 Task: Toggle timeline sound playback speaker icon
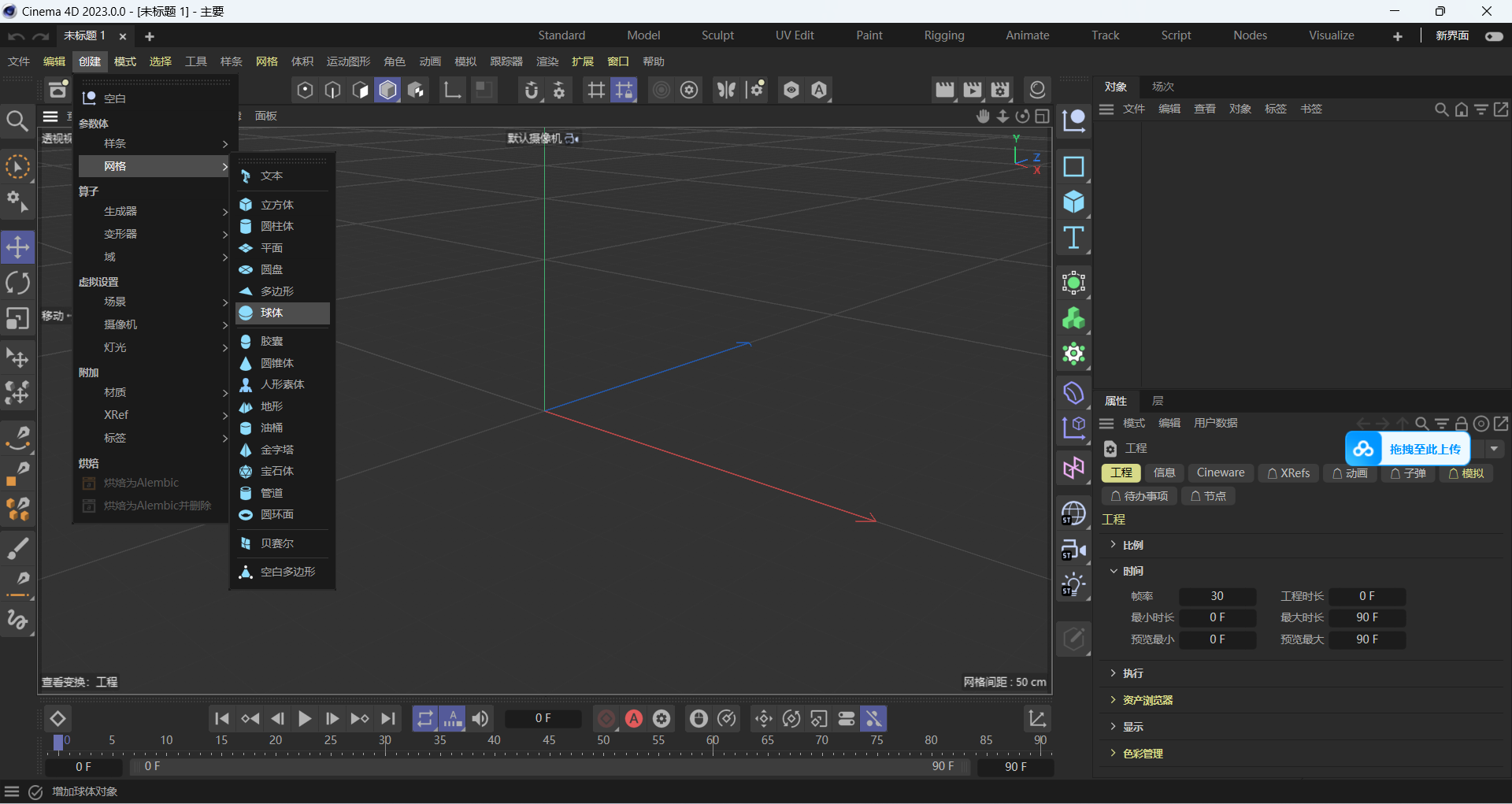click(x=480, y=718)
